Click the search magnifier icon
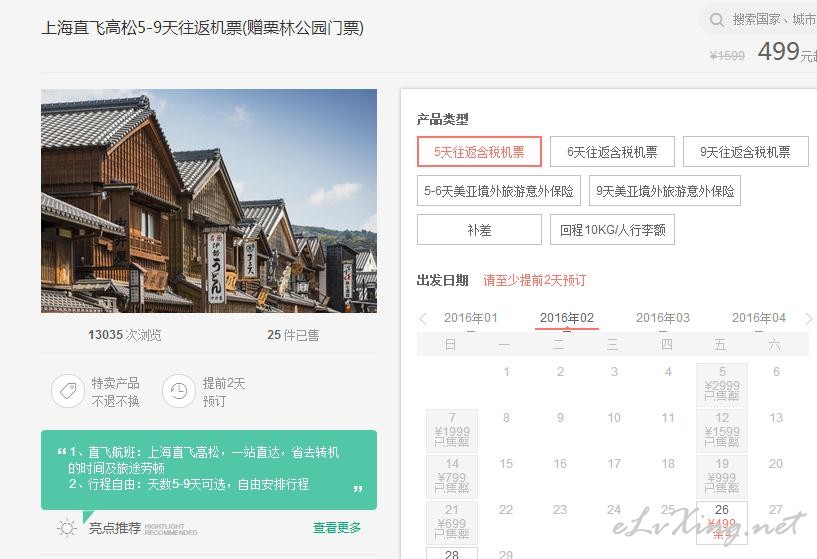Screen dimensions: 817x559 pos(717,20)
